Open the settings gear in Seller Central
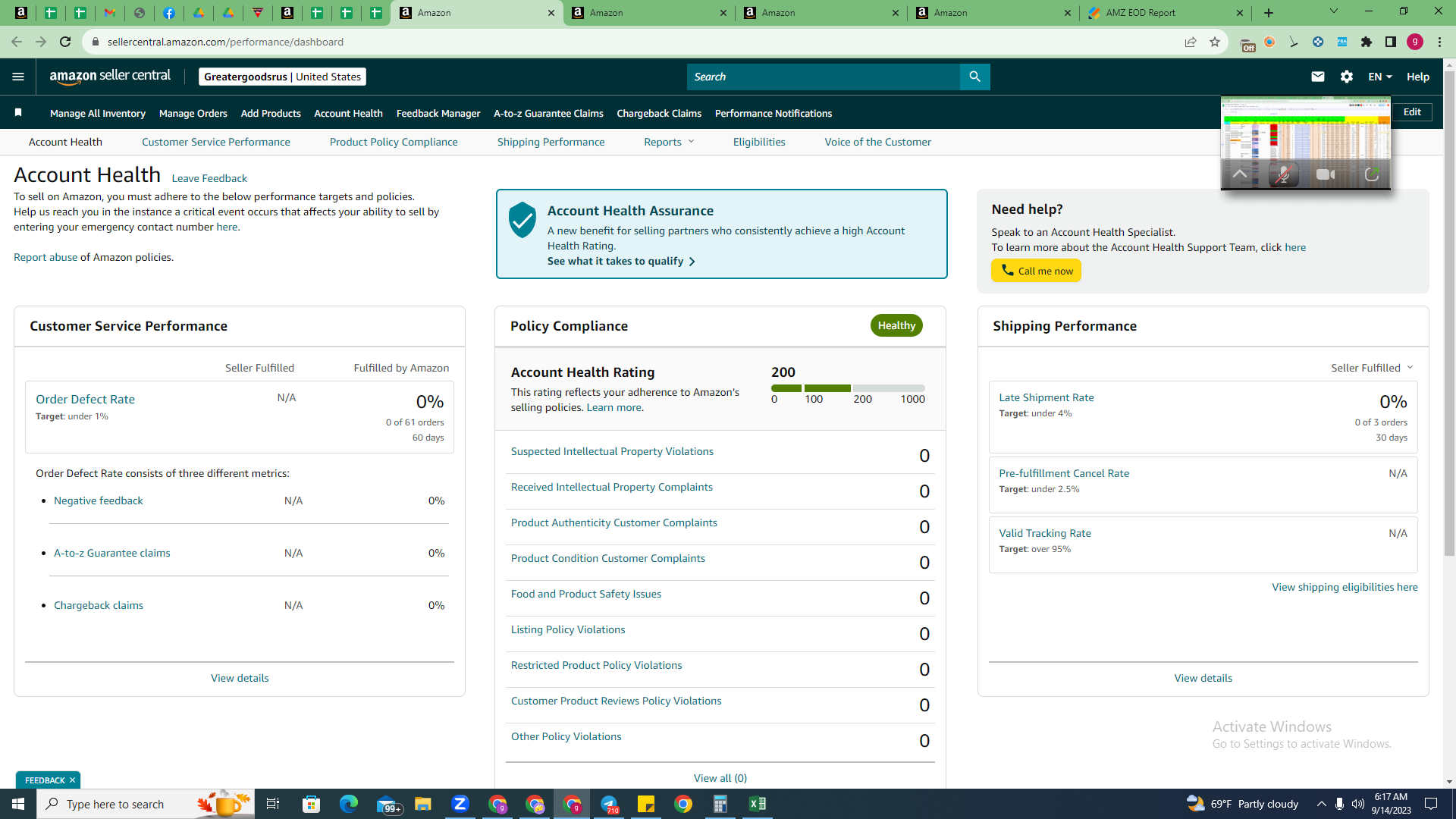This screenshot has width=1456, height=819. pyautogui.click(x=1347, y=77)
